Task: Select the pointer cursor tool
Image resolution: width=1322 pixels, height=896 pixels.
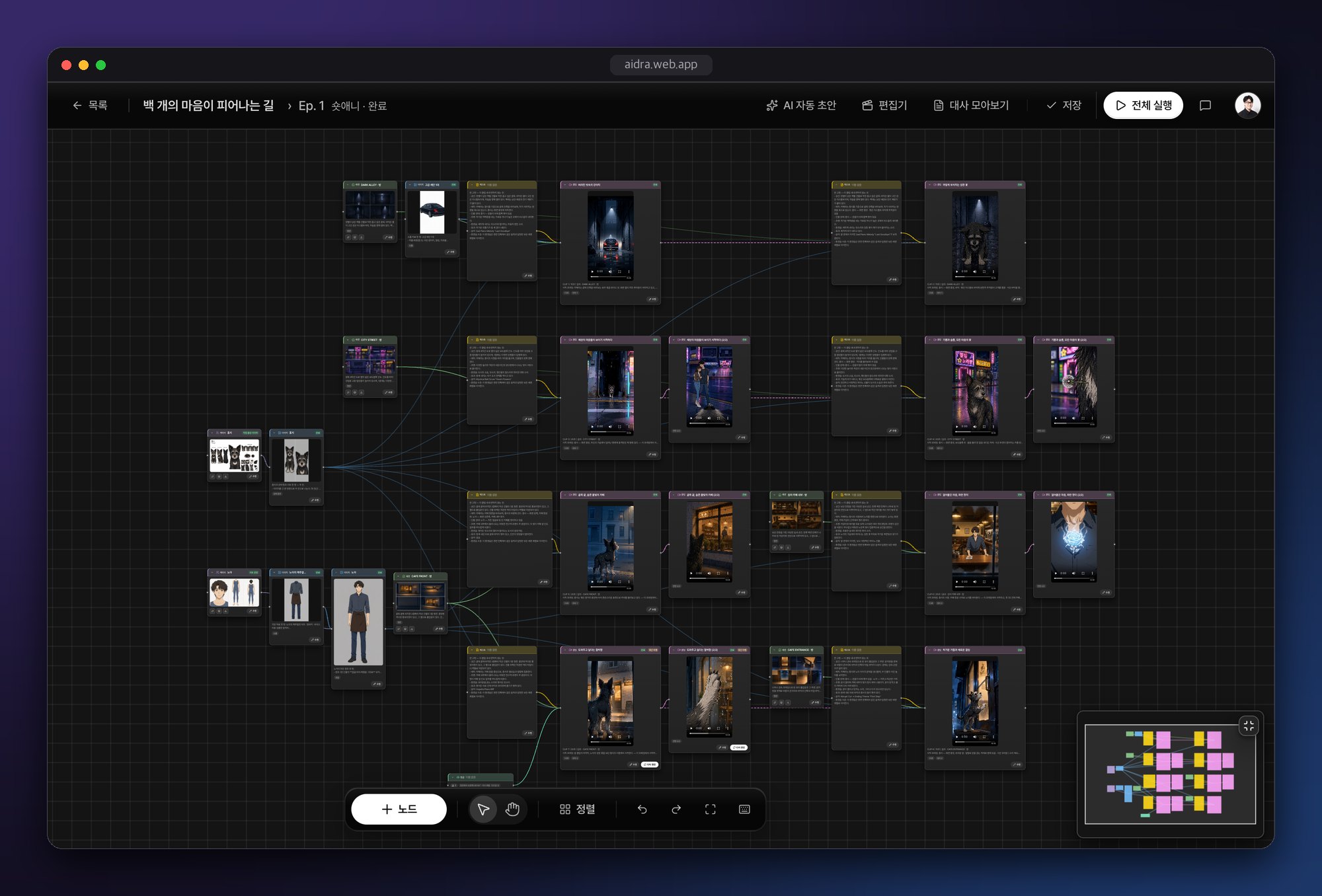Action: pyautogui.click(x=483, y=809)
